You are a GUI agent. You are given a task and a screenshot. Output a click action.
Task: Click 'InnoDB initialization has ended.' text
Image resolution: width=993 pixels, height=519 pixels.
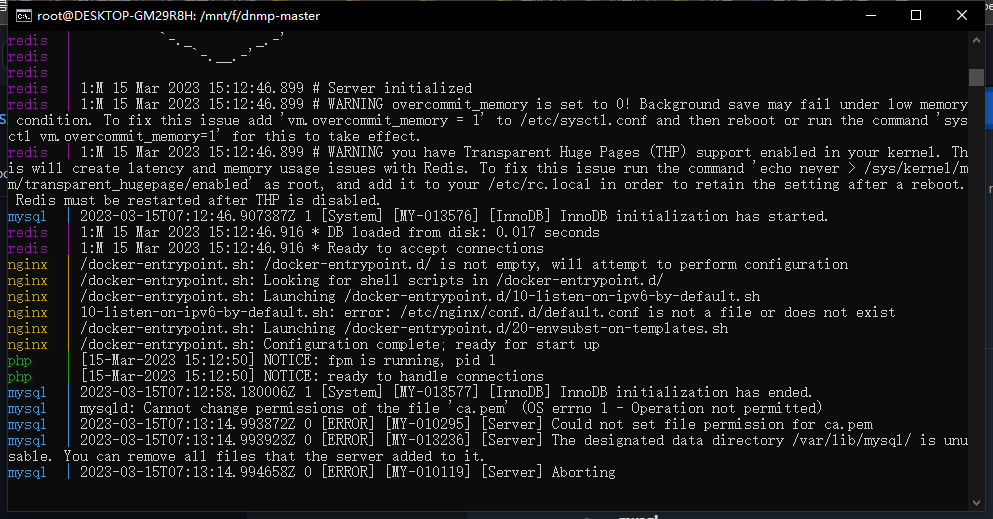[685, 392]
